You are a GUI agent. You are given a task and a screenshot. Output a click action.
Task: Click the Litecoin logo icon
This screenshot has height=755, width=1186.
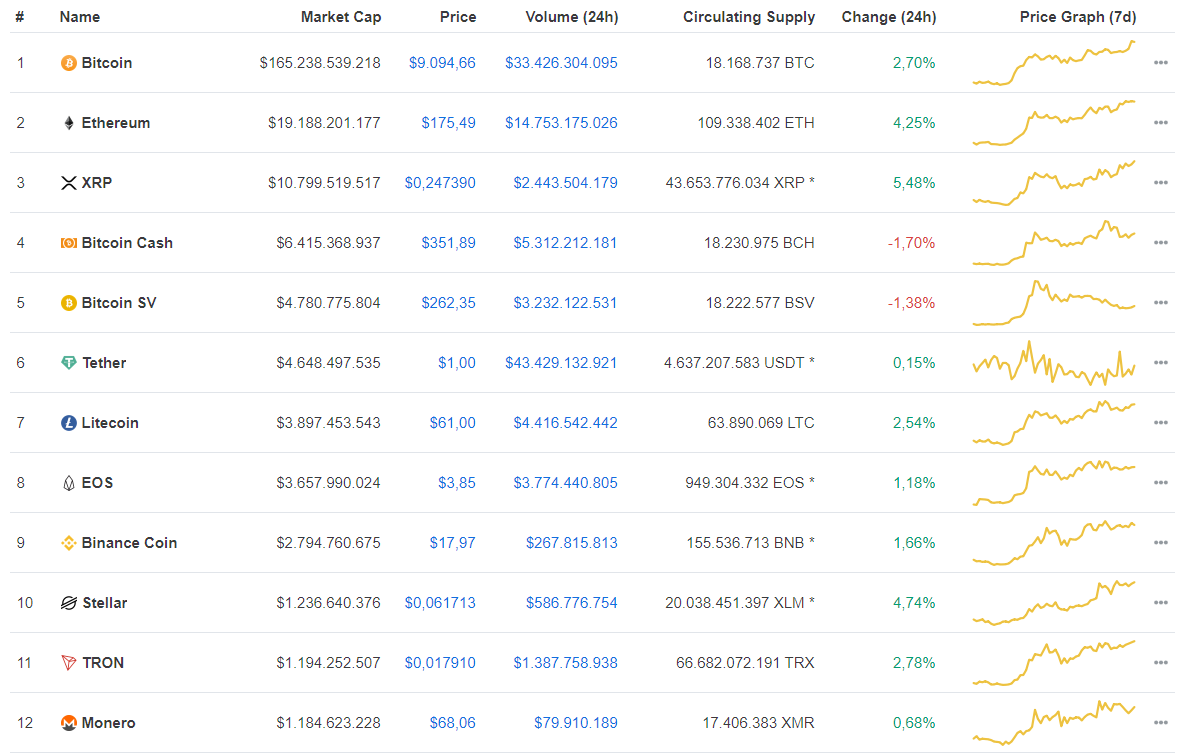68,423
